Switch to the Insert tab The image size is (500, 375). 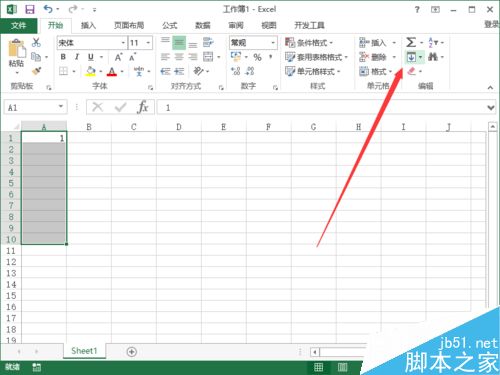(88, 25)
